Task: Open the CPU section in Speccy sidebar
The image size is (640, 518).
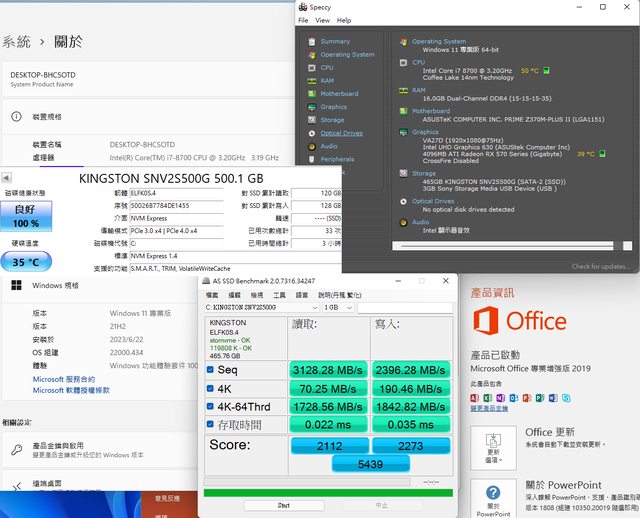Action: [x=326, y=68]
